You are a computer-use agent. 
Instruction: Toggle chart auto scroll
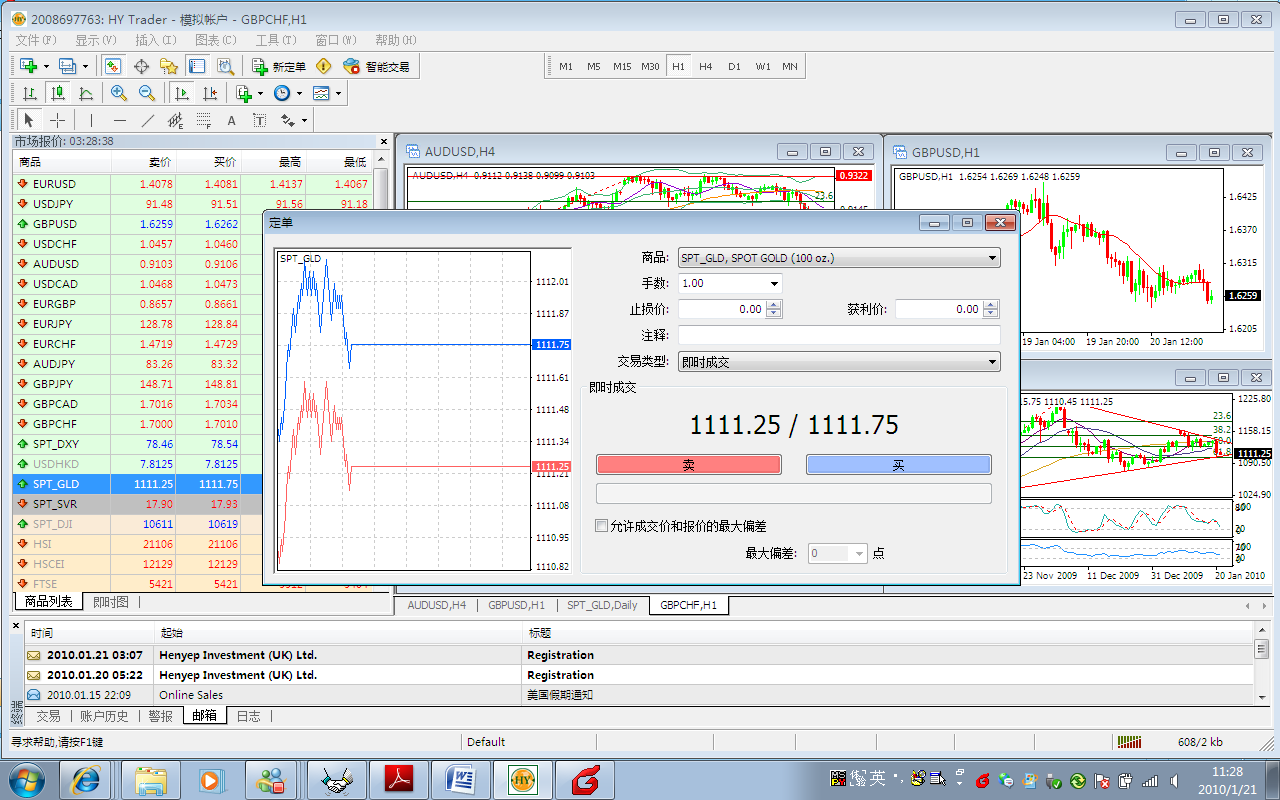point(181,93)
